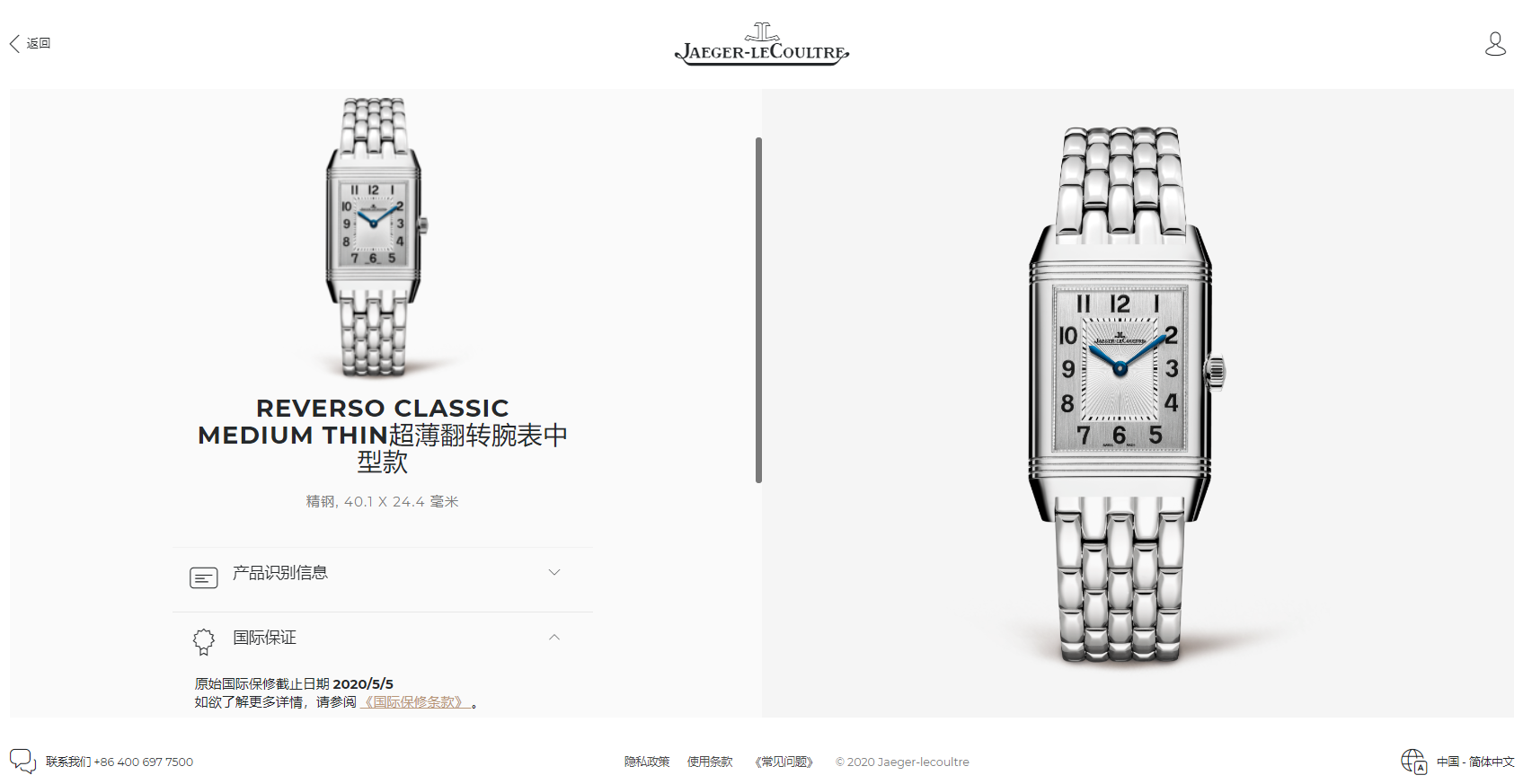Click the back arrow icon

pyautogui.click(x=14, y=43)
